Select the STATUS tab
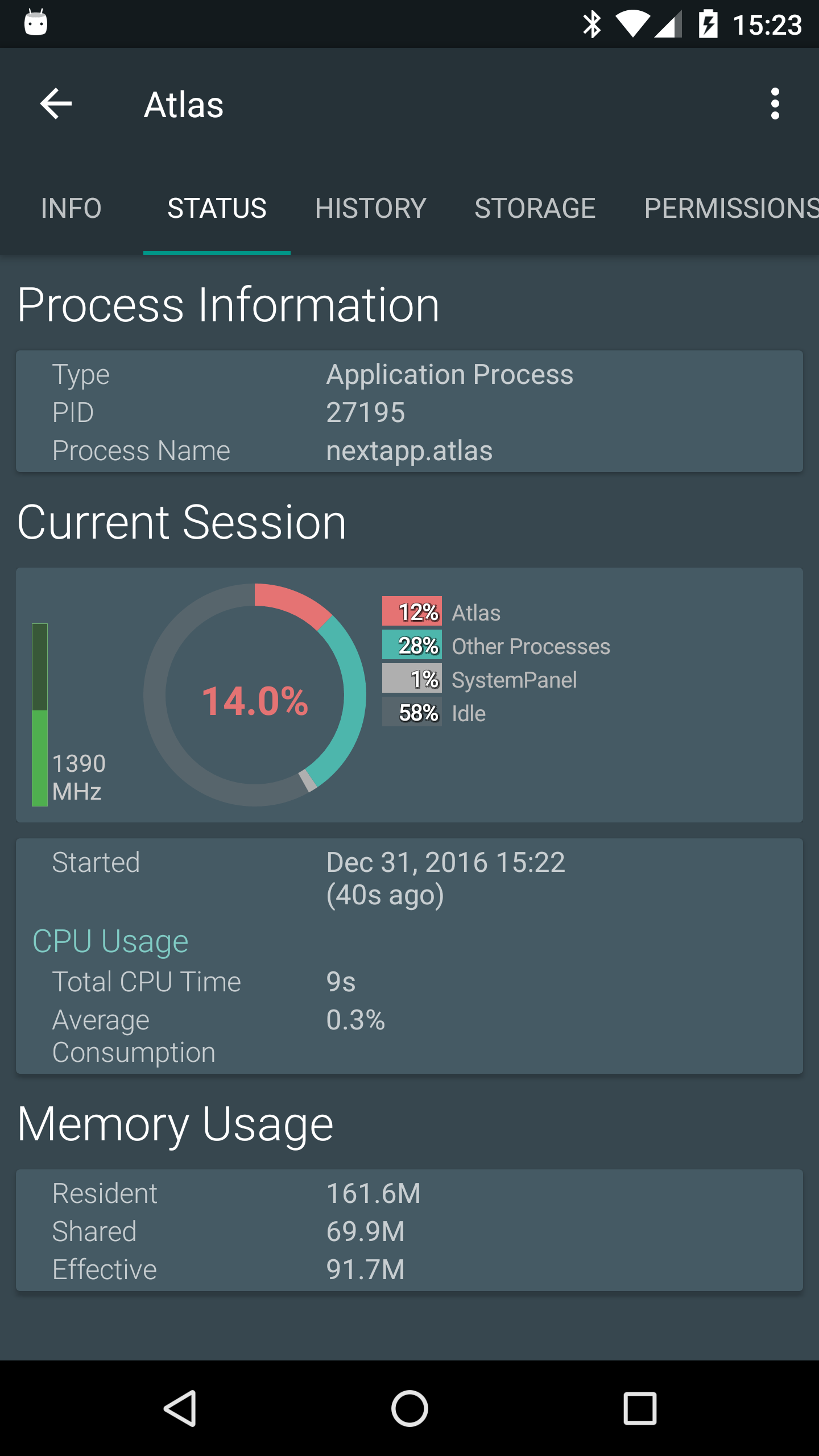This screenshot has width=819, height=1456. tap(217, 208)
